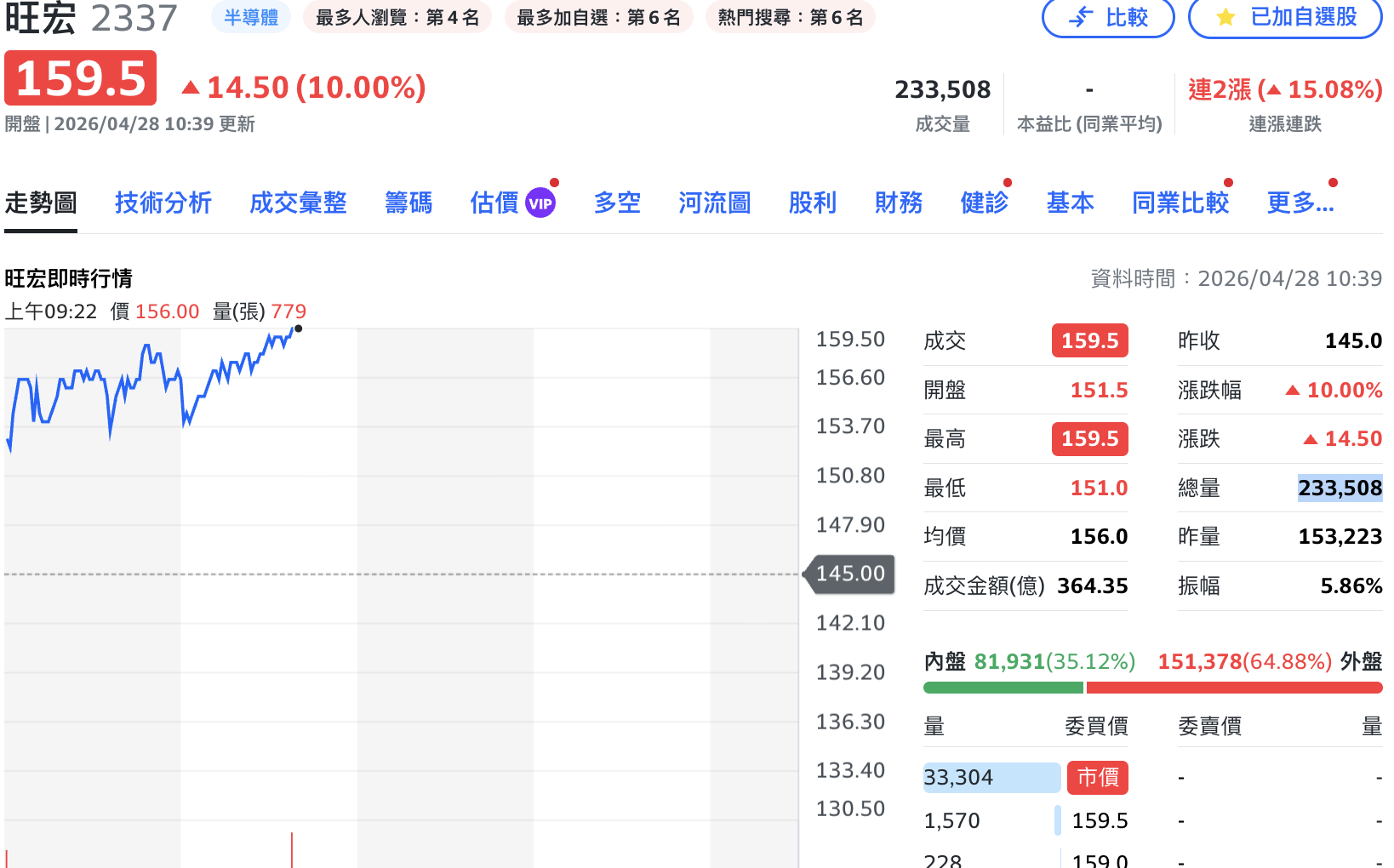Select the 籌碼 tab
1394x868 pixels.
pyautogui.click(x=408, y=203)
